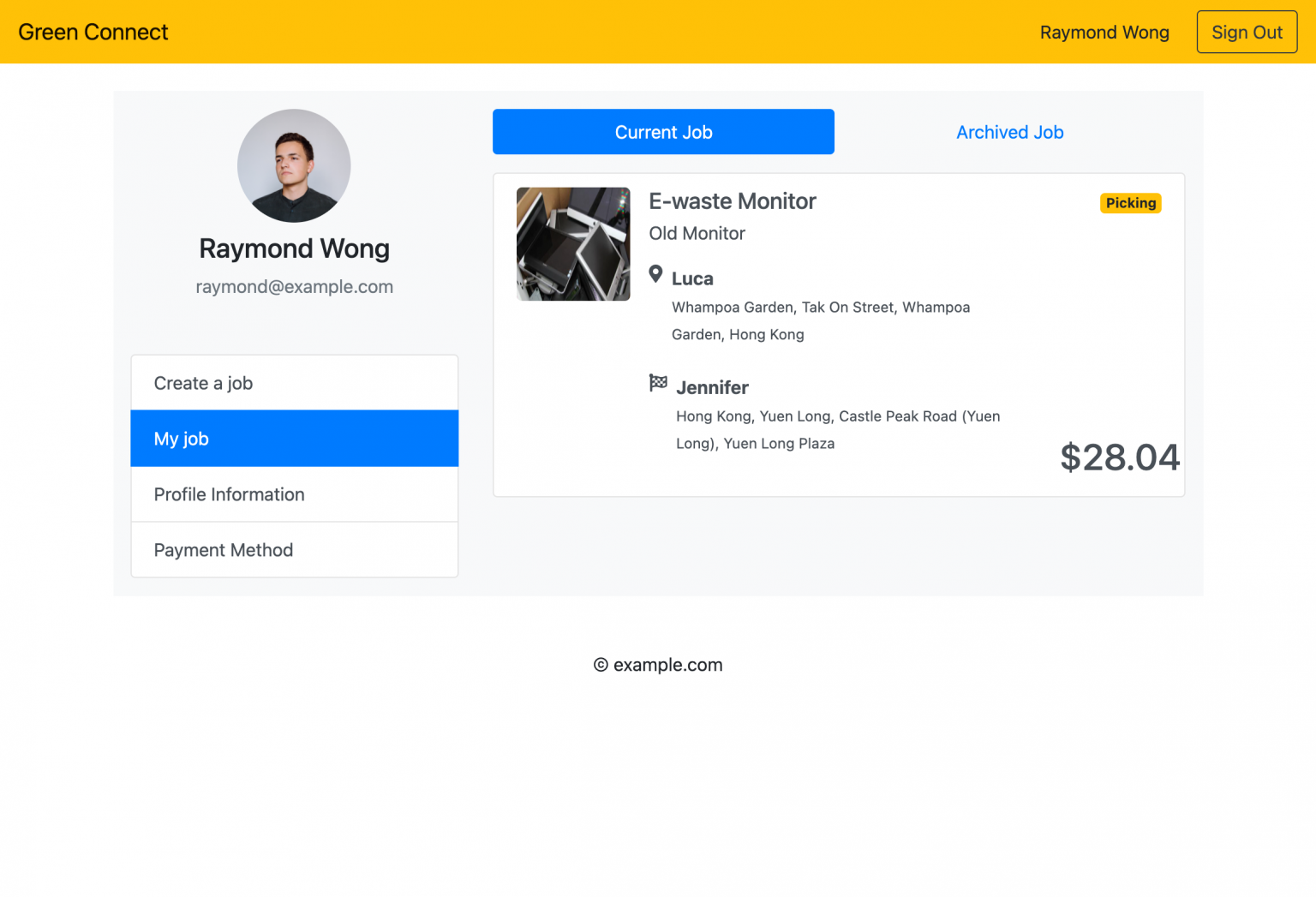Go to Payment Method settings
1316x897 pixels.
[294, 550]
